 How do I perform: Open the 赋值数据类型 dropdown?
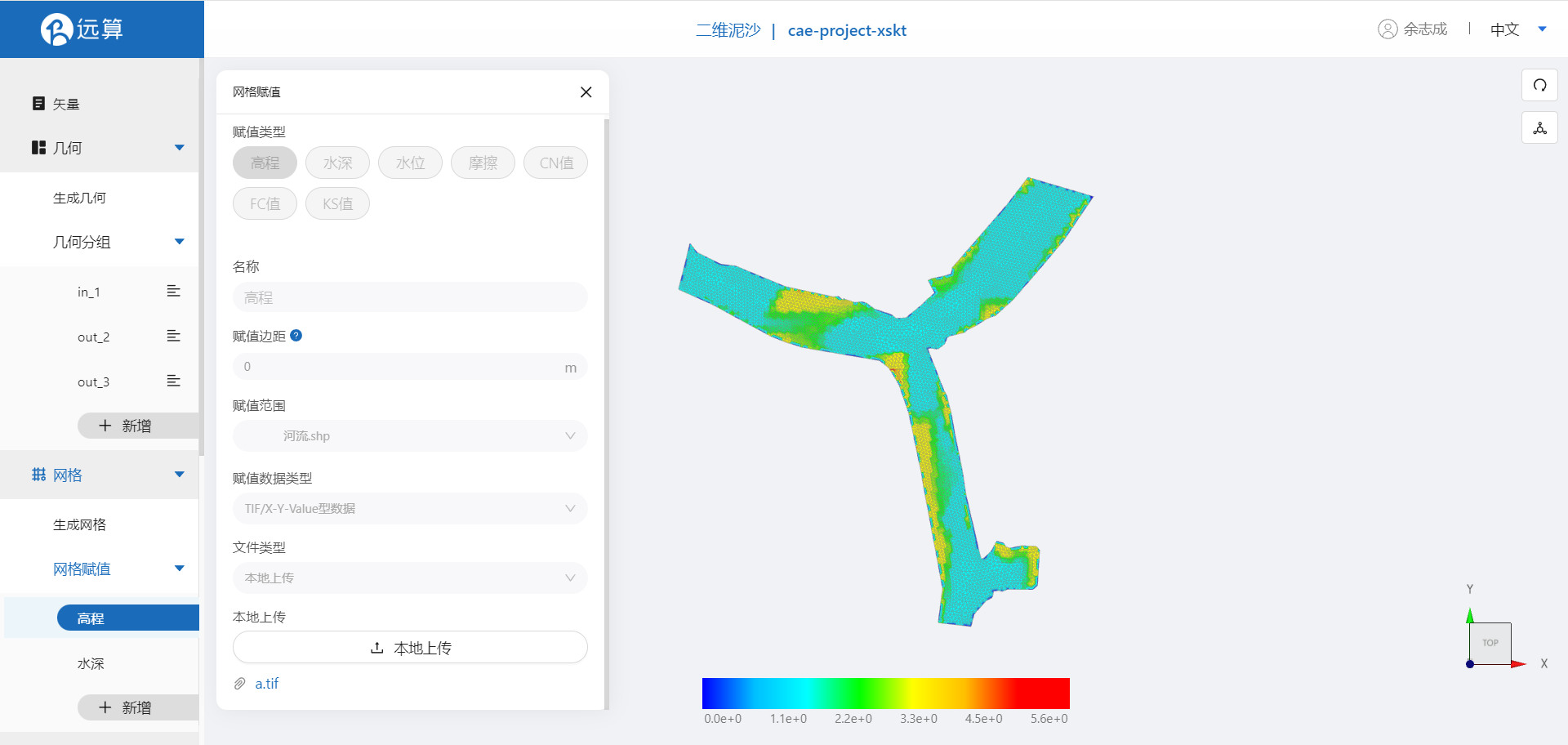[x=410, y=509]
